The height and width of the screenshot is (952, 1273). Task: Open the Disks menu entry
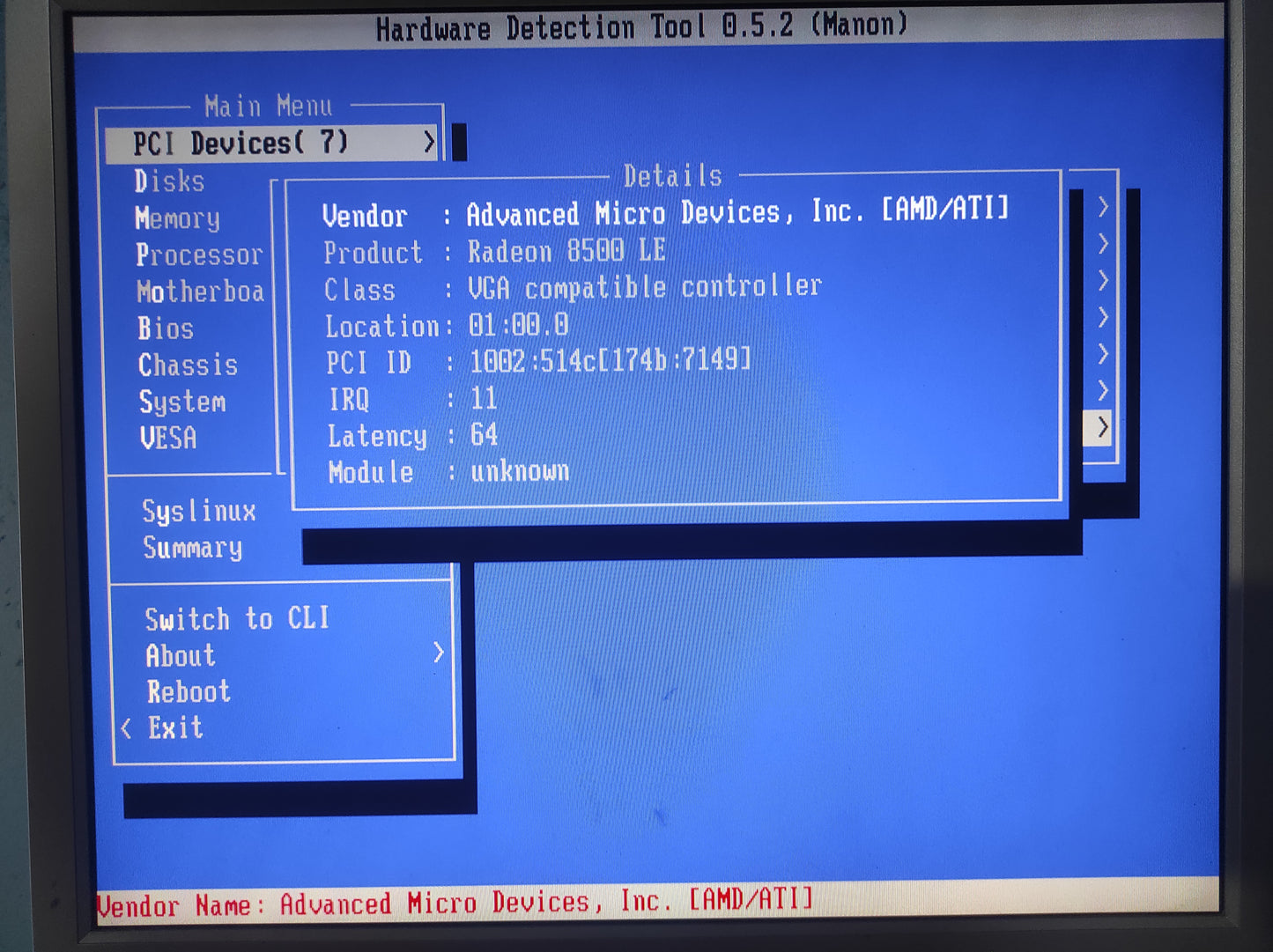(x=169, y=181)
